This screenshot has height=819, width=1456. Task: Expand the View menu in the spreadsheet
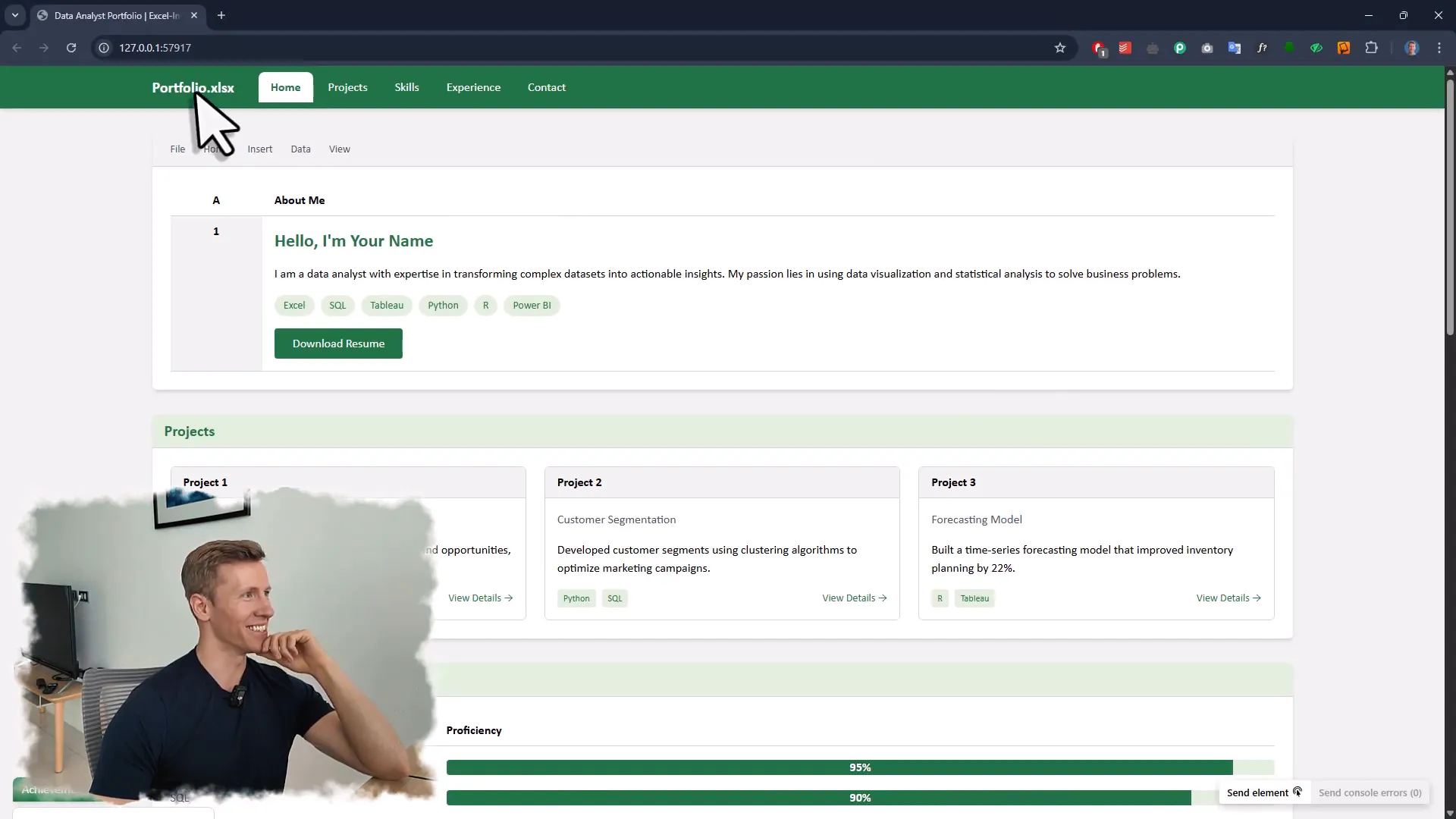pos(339,149)
